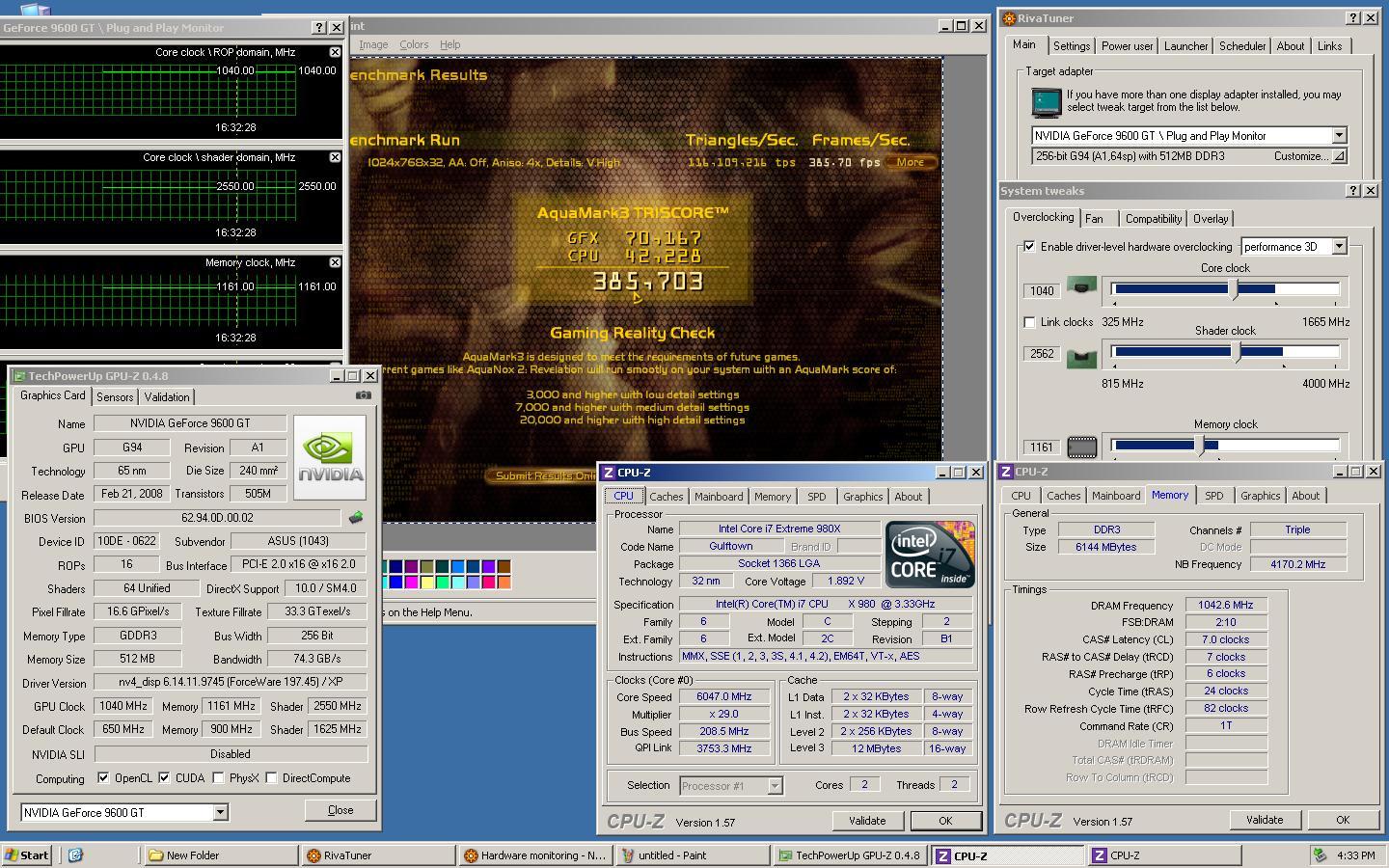Click the Memory clock value field showing 1161

(1042, 447)
